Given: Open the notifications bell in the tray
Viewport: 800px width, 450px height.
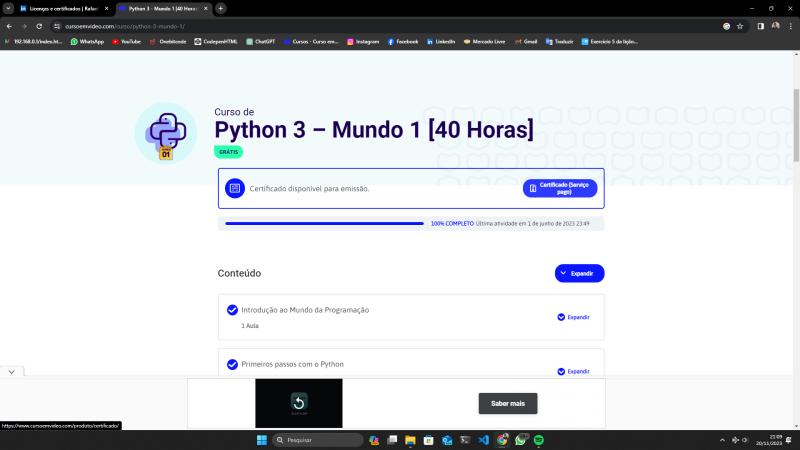Looking at the screenshot, I should coord(789,440).
